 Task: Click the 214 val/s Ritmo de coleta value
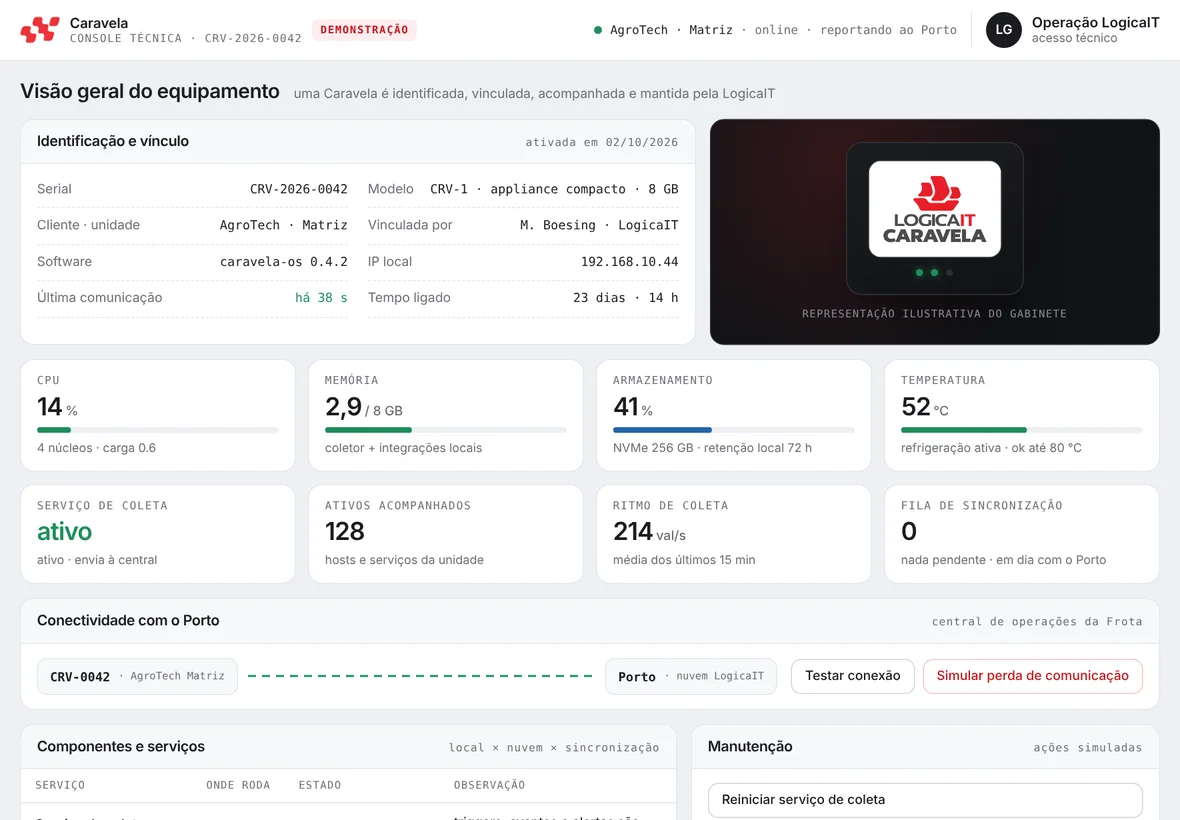click(x=649, y=532)
